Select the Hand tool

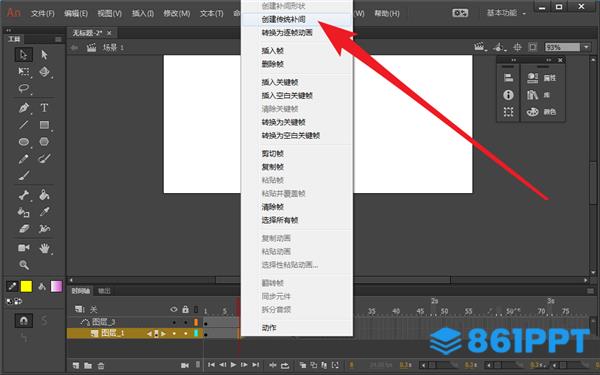pyautogui.click(x=44, y=248)
